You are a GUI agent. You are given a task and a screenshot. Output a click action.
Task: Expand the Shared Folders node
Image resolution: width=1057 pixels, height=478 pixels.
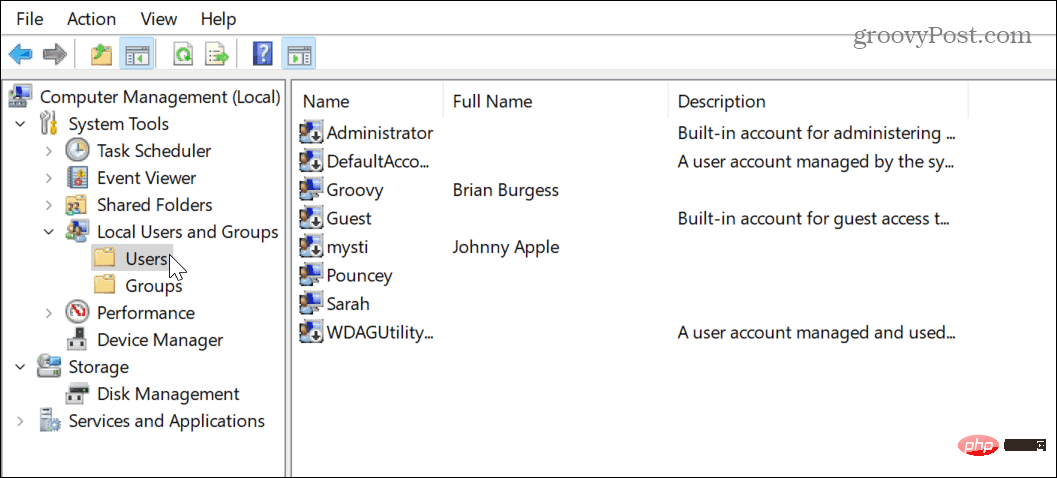[49, 206]
